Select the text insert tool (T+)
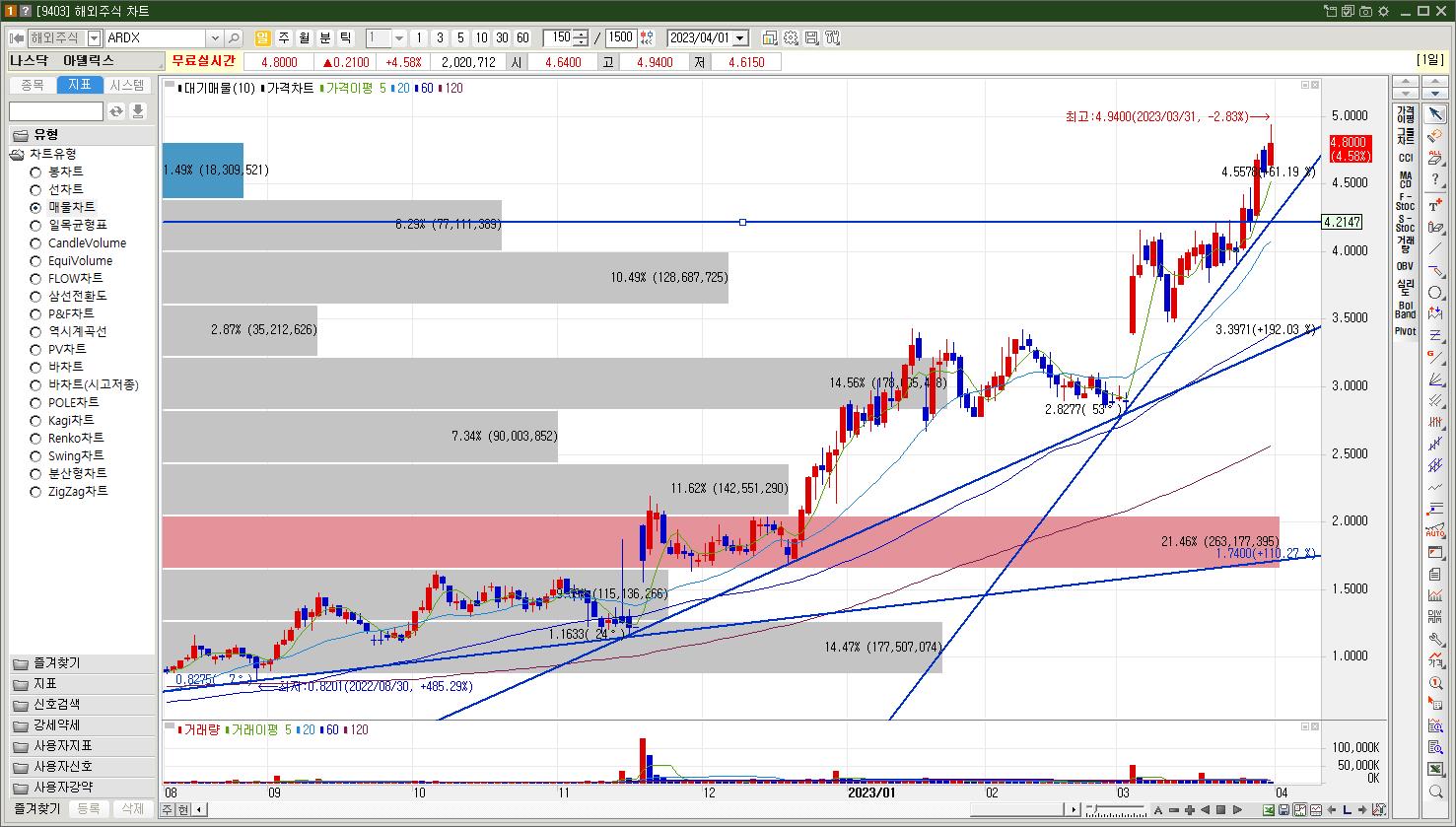This screenshot has width=1456, height=827. (x=1435, y=206)
